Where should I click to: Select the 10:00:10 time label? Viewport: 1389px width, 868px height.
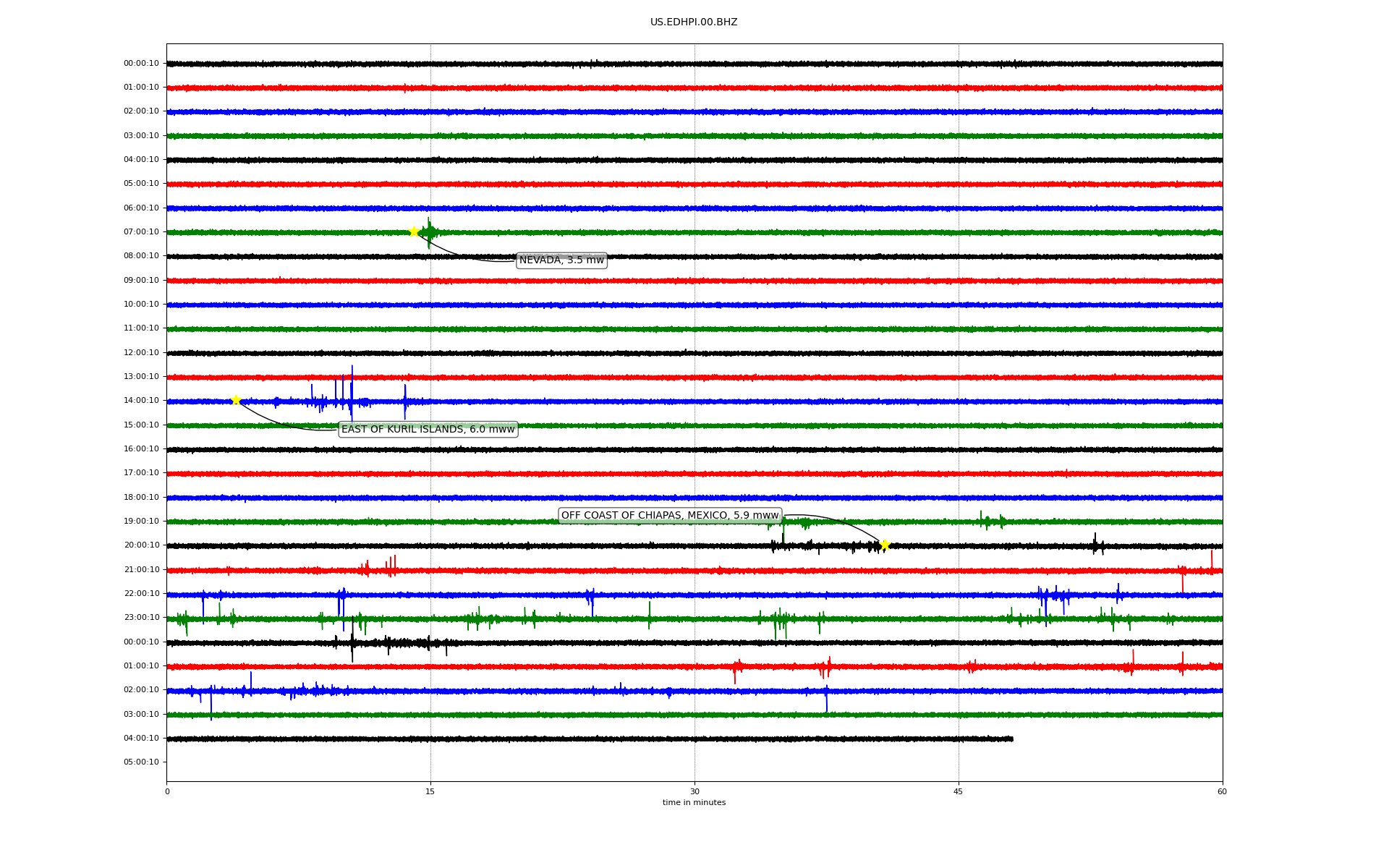point(141,305)
